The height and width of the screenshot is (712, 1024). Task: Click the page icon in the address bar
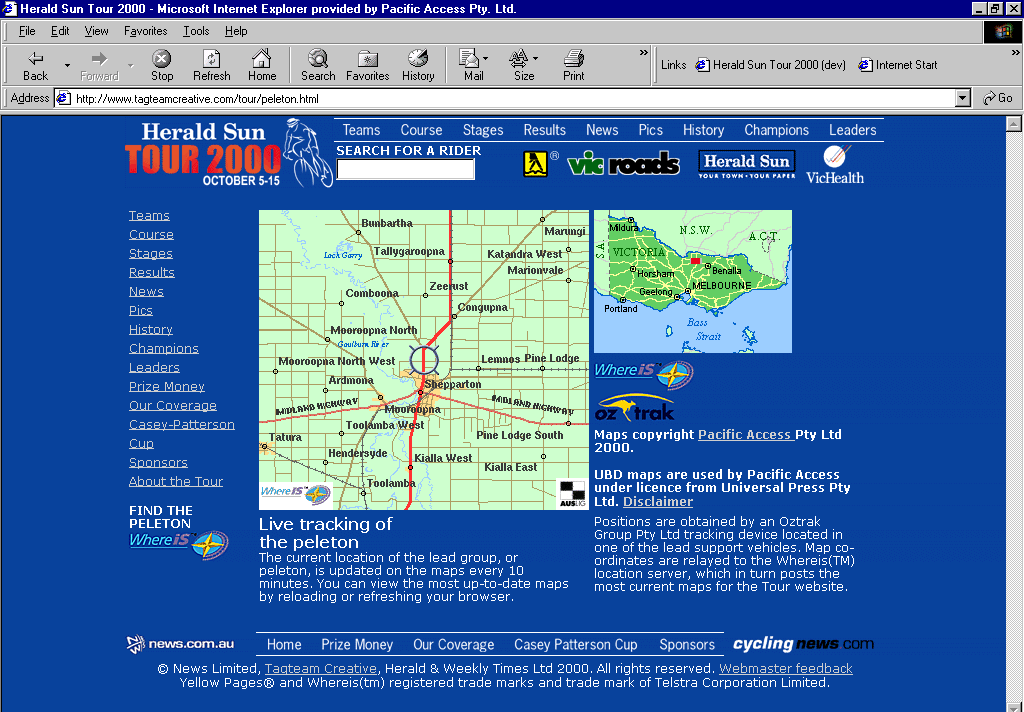(x=63, y=99)
